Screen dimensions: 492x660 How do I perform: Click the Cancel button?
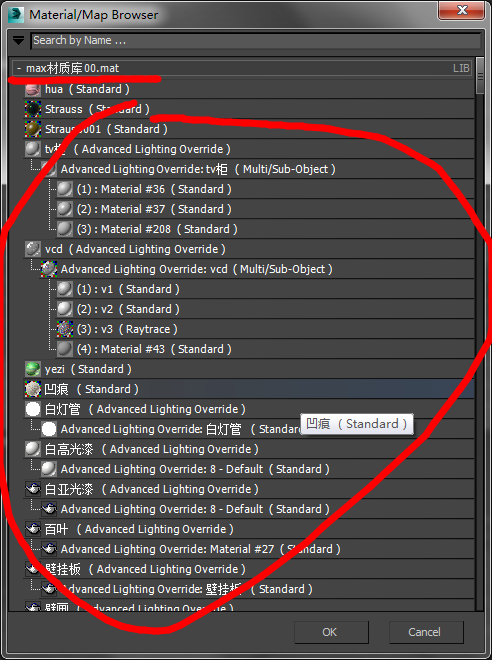426,632
